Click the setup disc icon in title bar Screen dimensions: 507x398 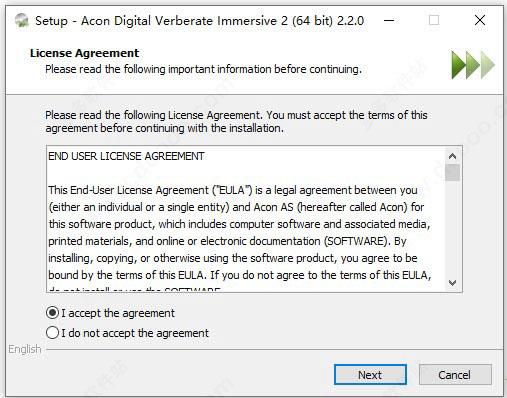pyautogui.click(x=22, y=20)
